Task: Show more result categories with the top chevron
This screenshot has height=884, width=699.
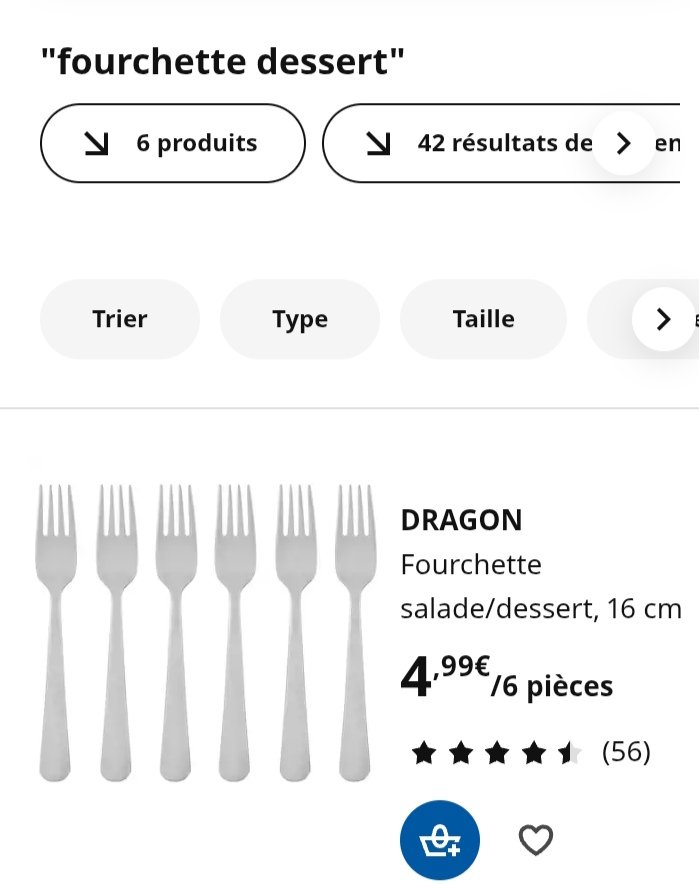Action: tap(623, 143)
